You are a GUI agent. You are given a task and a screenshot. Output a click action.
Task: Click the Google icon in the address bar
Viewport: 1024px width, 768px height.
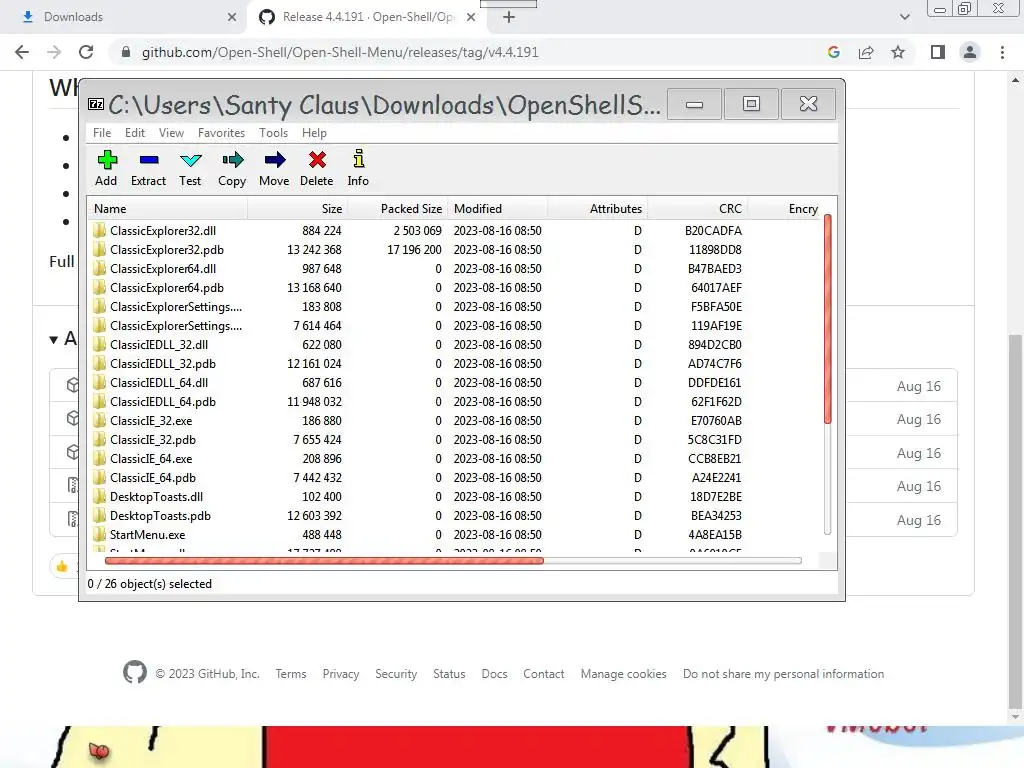[x=833, y=52]
